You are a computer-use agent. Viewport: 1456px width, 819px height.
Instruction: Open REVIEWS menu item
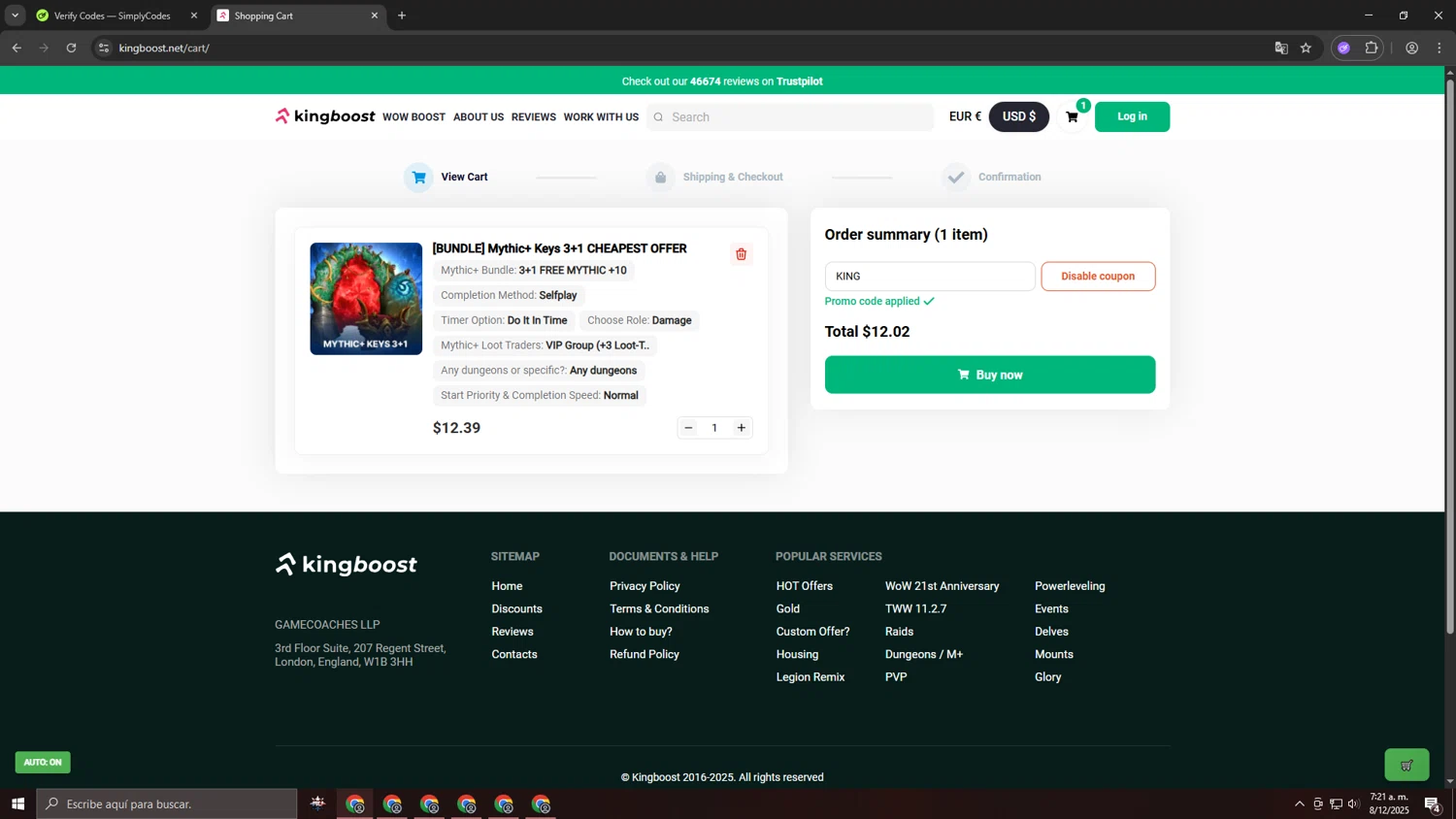click(x=534, y=117)
